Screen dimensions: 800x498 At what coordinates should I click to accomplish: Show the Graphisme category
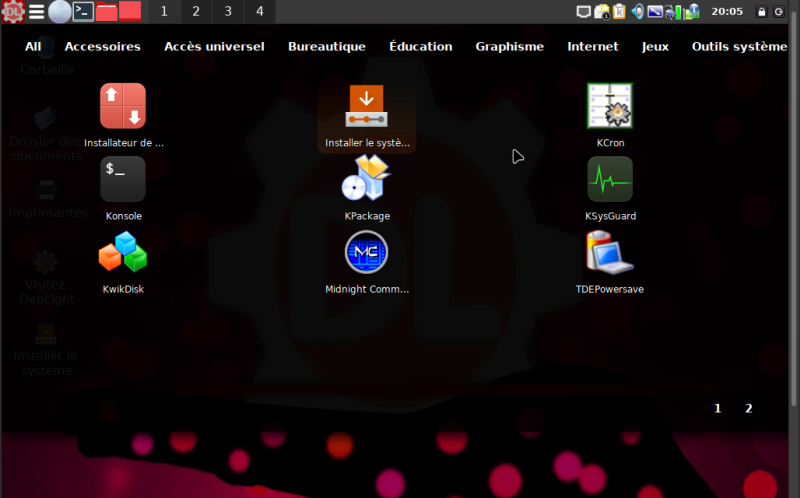coord(509,46)
